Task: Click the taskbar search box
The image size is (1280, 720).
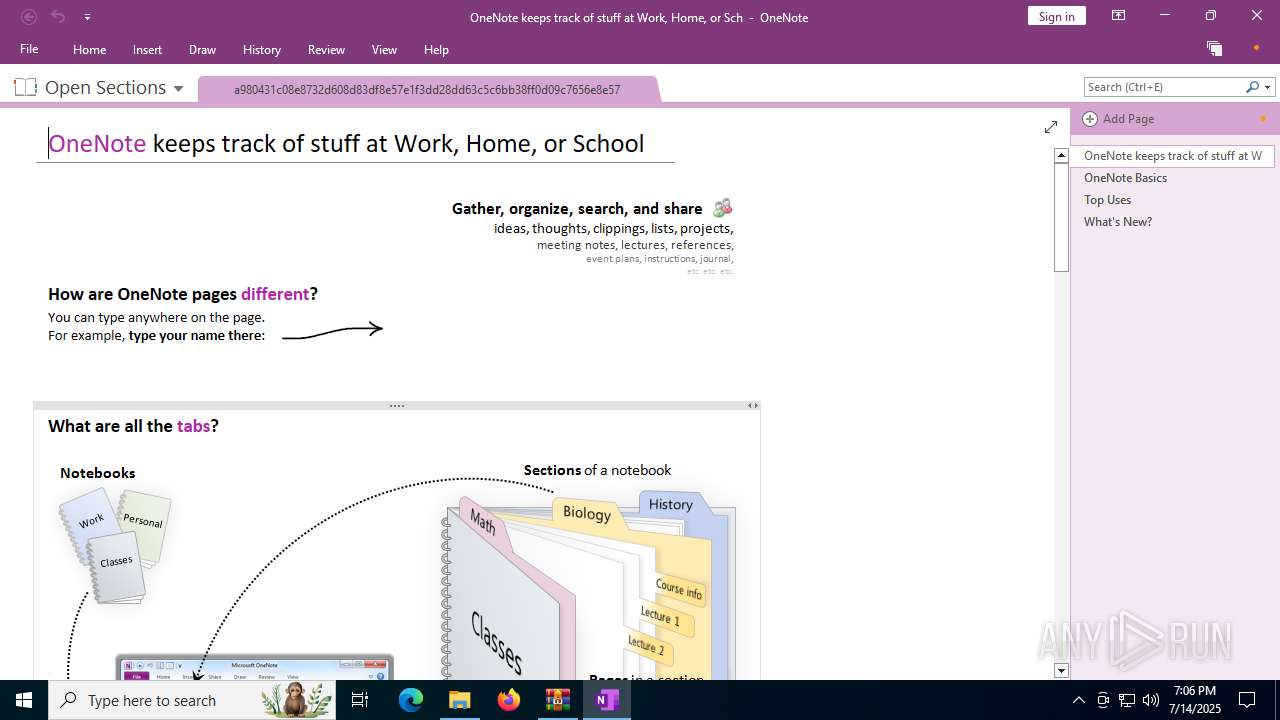Action: click(x=192, y=700)
